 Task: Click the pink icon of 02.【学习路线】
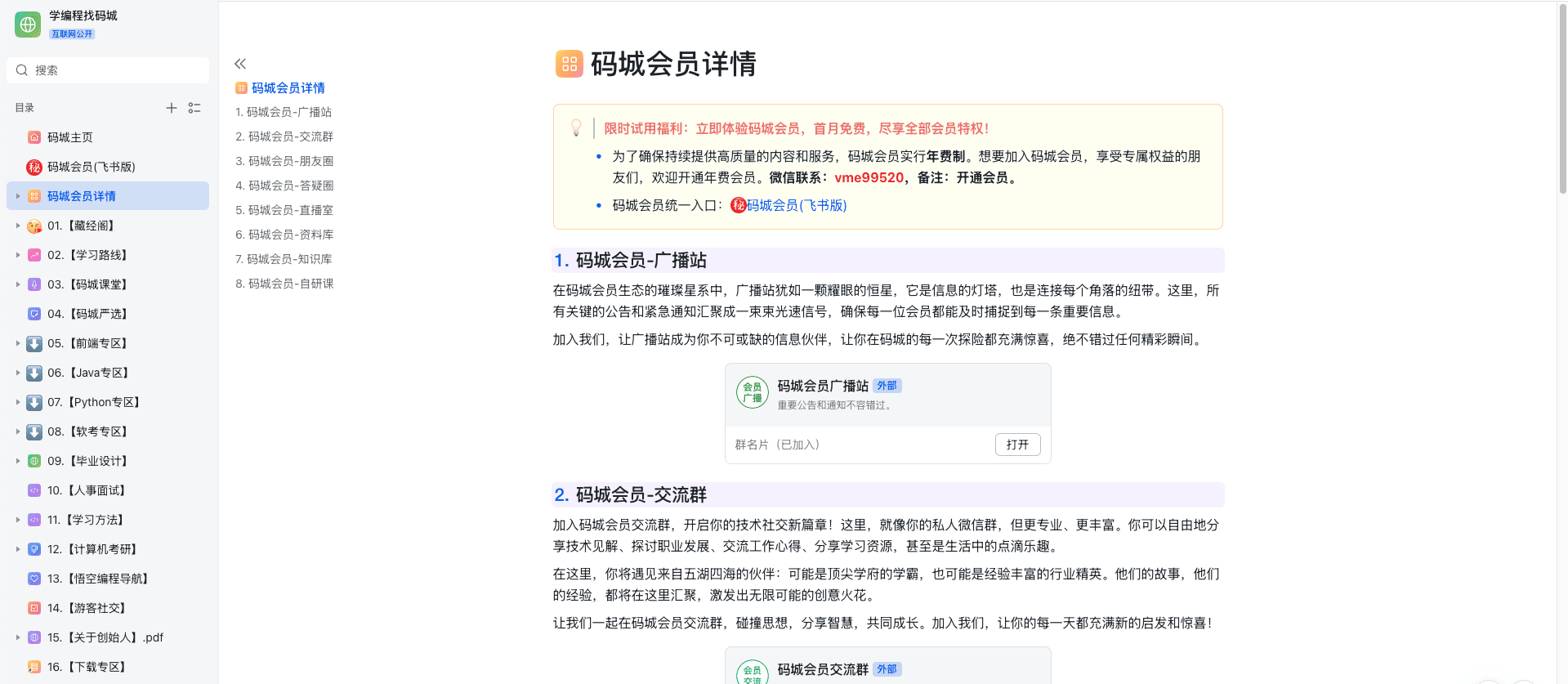coord(34,255)
